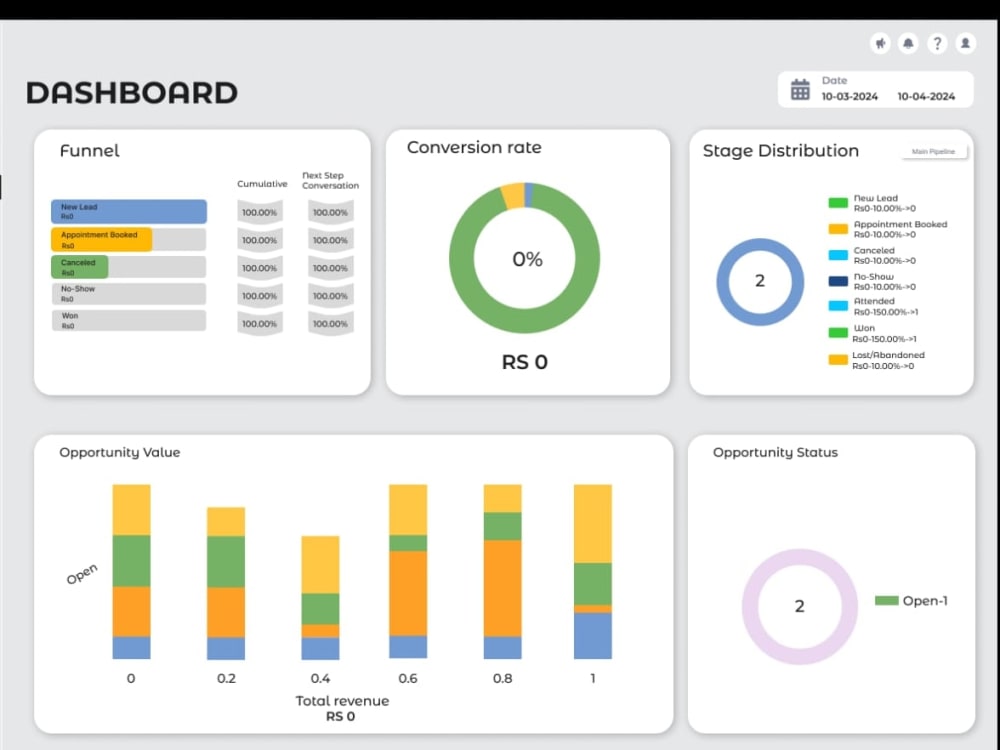Click Next Step 100.00% for Canceled row
Viewport: 1000px width, 750px height.
tap(330, 268)
